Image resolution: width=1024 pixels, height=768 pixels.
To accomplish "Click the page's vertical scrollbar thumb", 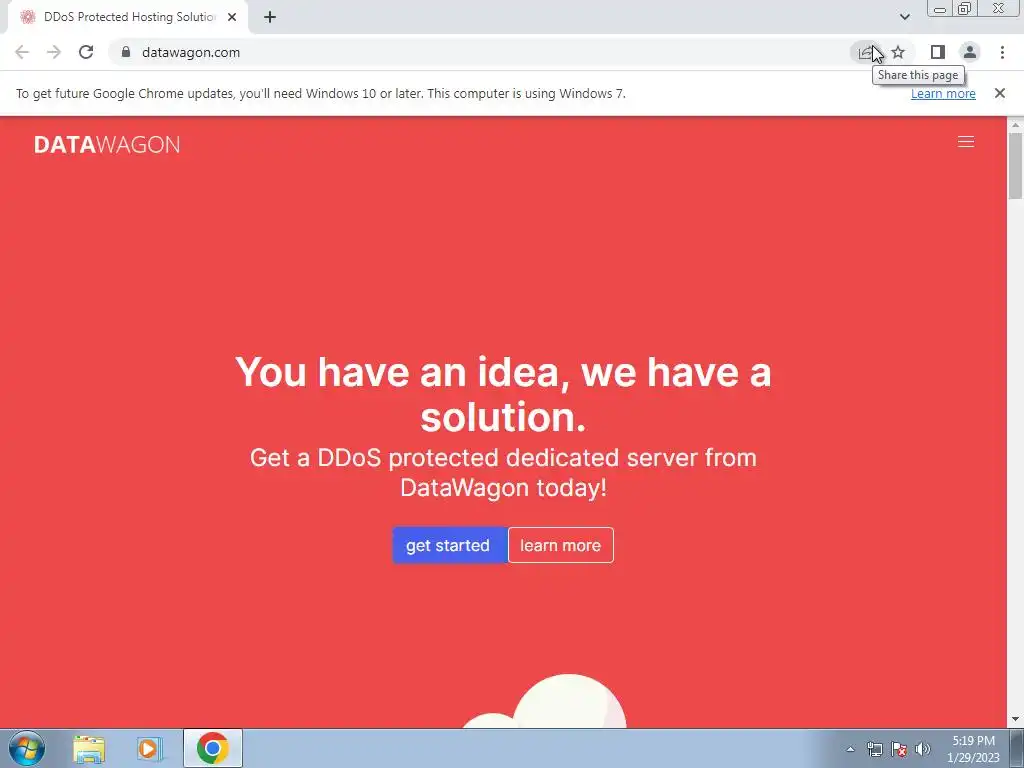I will coord(1016,165).
